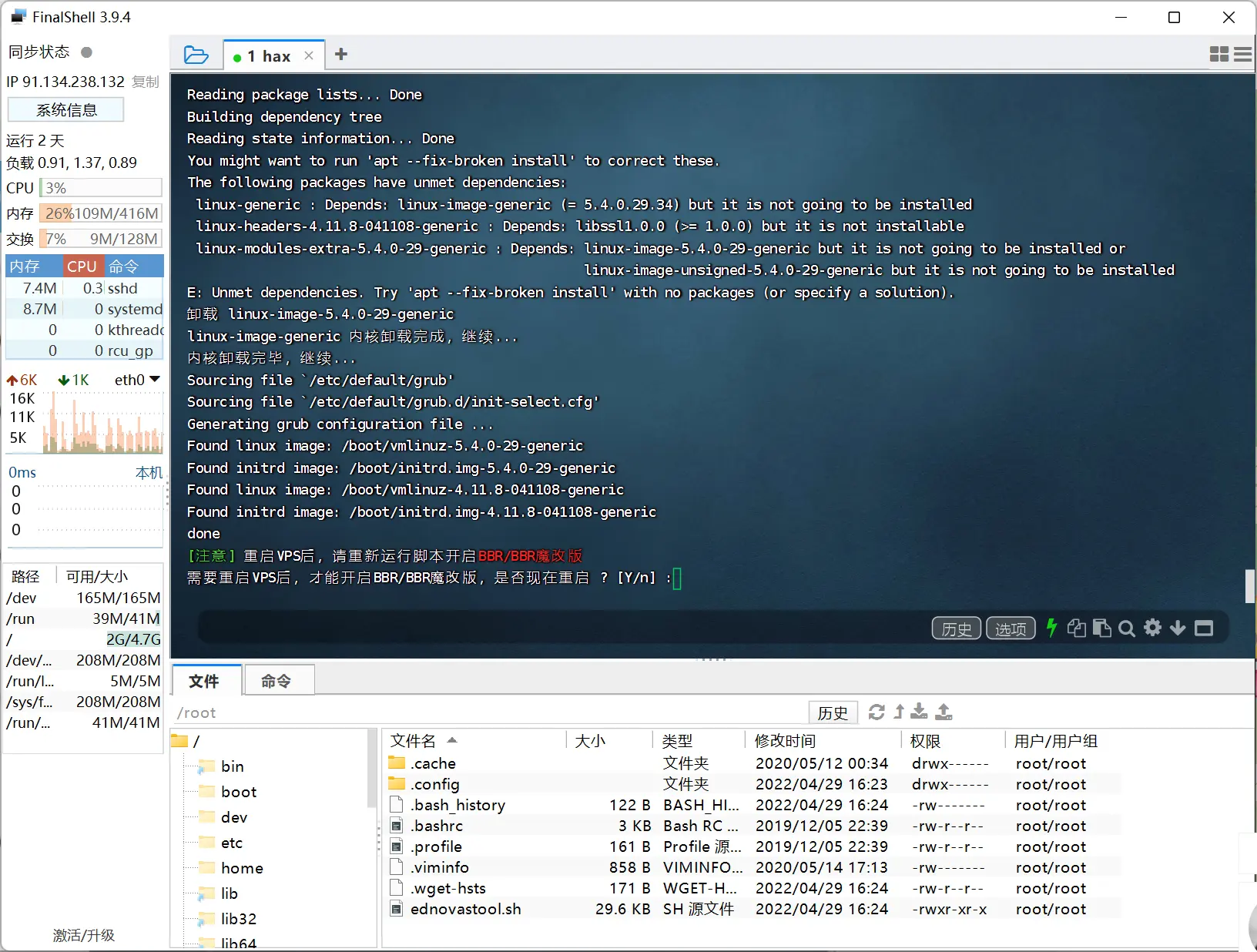Image resolution: width=1257 pixels, height=952 pixels.
Task: Click the 系统信息 button
Action: coord(66,110)
